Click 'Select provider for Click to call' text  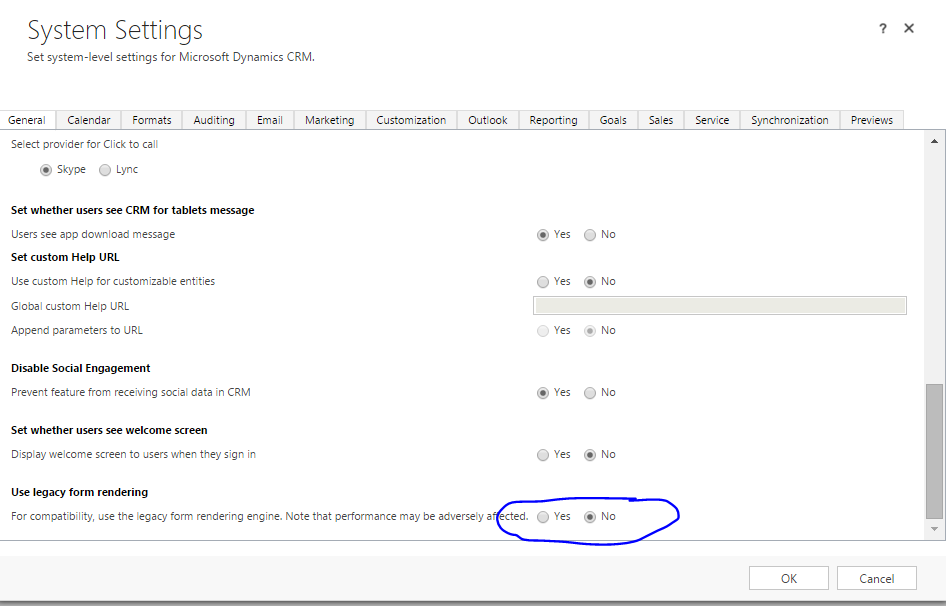[x=84, y=144]
